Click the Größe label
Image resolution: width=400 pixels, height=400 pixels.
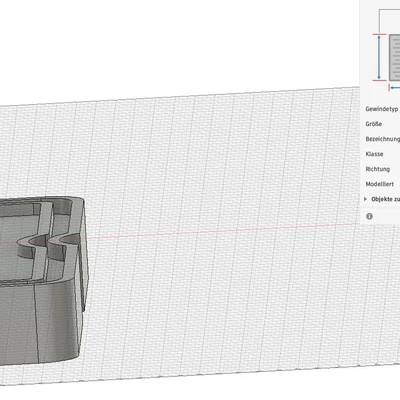pyautogui.click(x=374, y=124)
